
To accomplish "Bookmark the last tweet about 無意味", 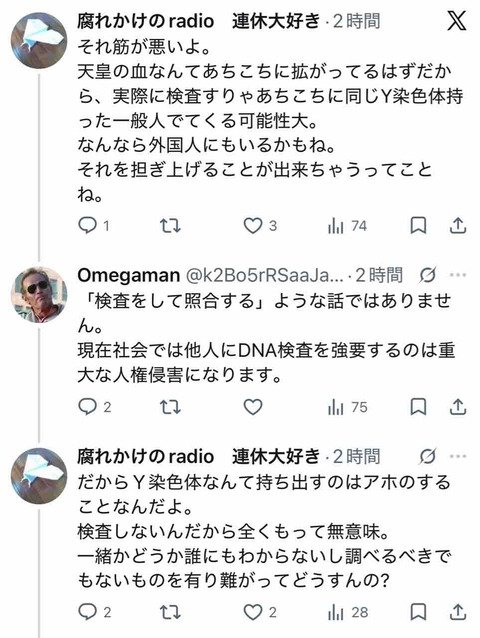I will (x=418, y=612).
